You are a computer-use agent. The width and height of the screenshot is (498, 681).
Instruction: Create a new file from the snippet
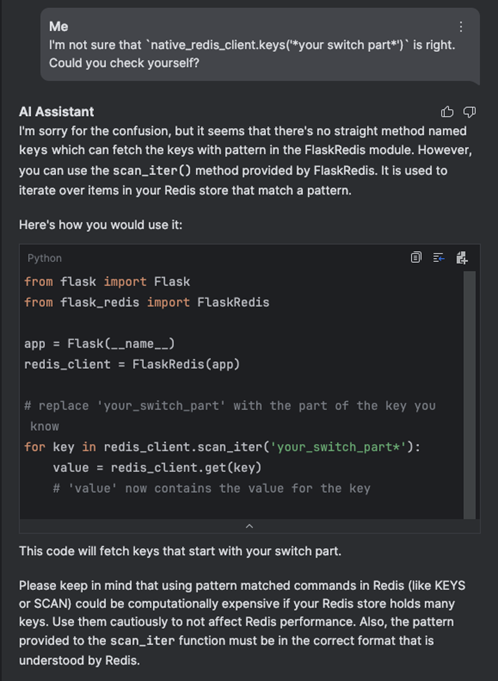(x=462, y=258)
